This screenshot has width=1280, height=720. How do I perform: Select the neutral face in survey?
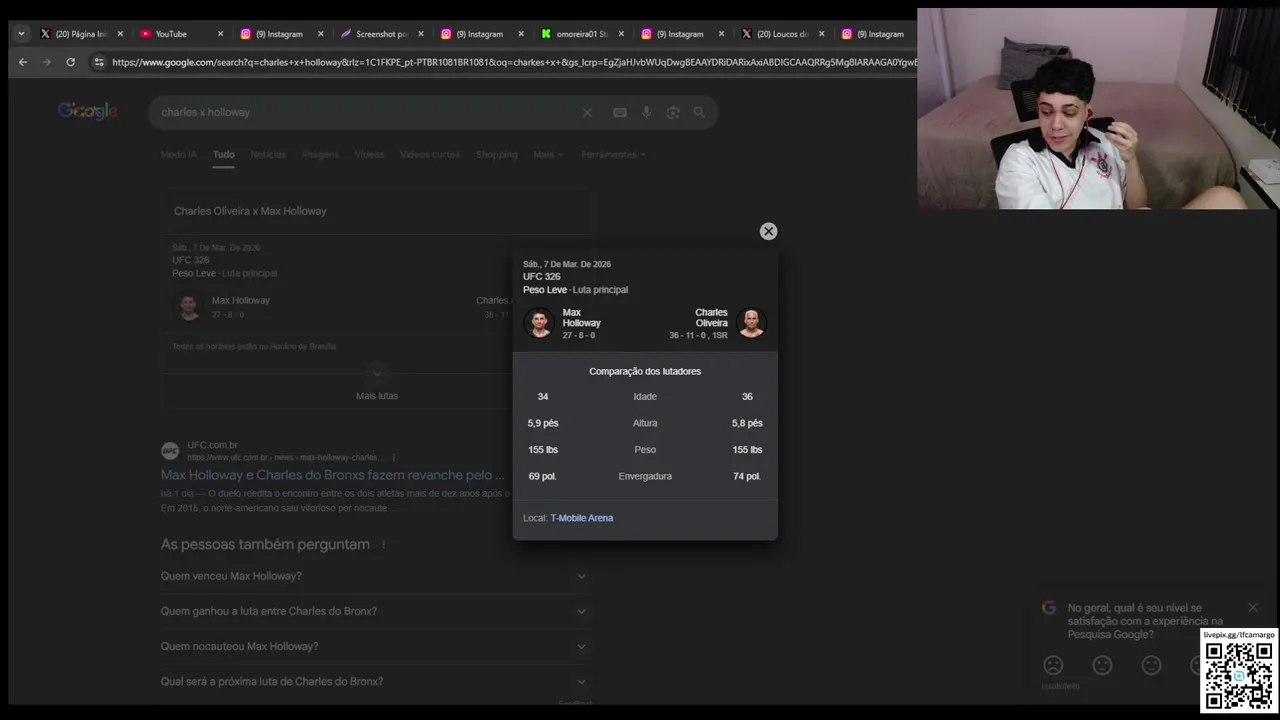pyautogui.click(x=1151, y=665)
